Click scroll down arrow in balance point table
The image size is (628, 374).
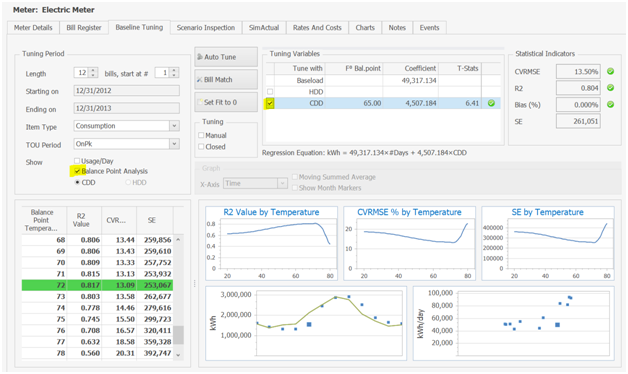pyautogui.click(x=178, y=355)
